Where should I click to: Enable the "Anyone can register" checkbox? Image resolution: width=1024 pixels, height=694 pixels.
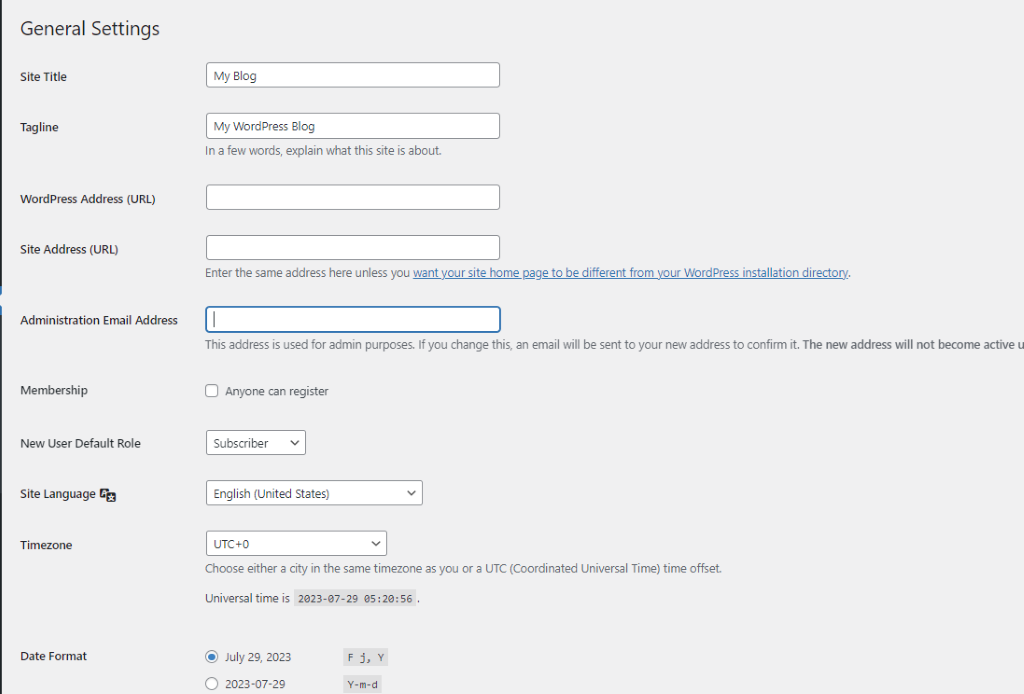(x=211, y=390)
